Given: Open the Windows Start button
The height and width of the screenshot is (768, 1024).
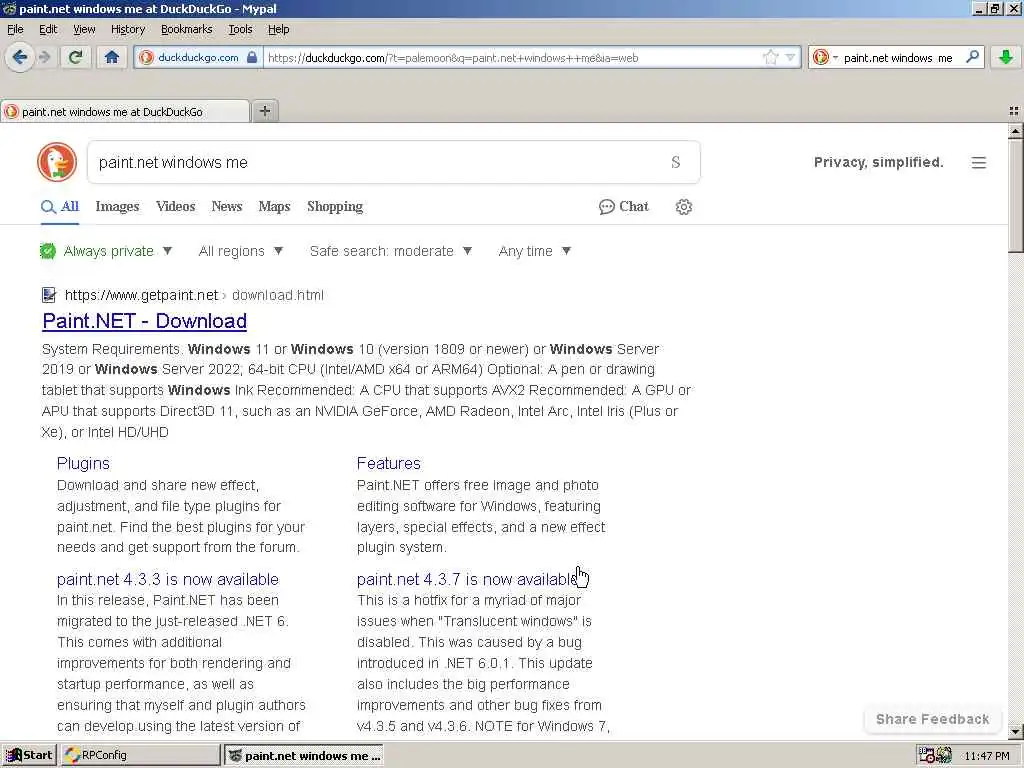Looking at the screenshot, I should click(x=29, y=755).
